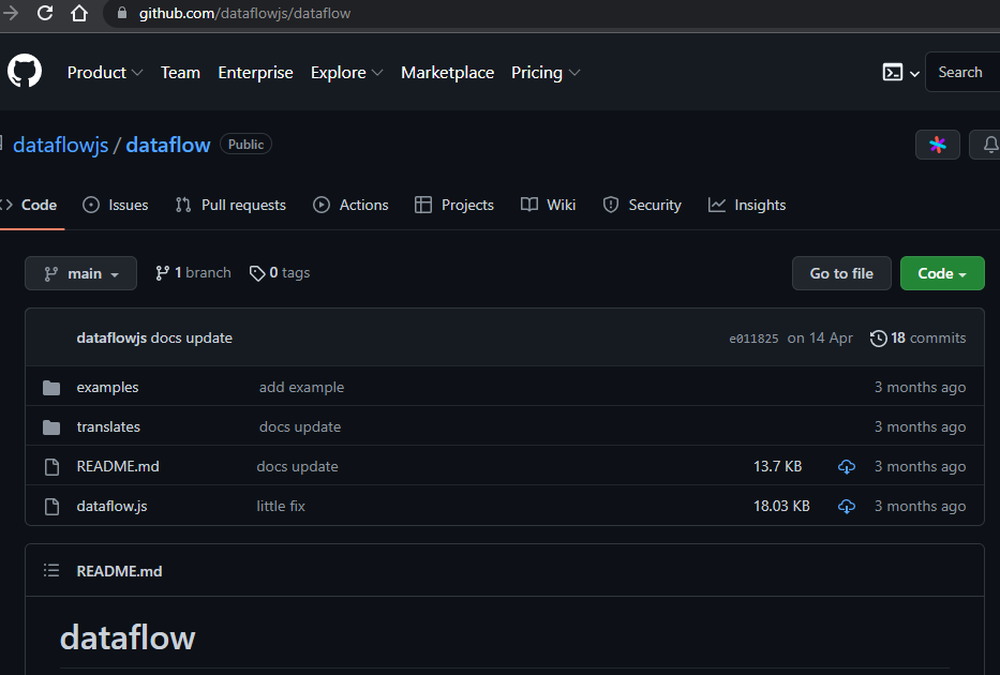Download README.md via the cloud icon
The height and width of the screenshot is (675, 1000).
tap(846, 467)
